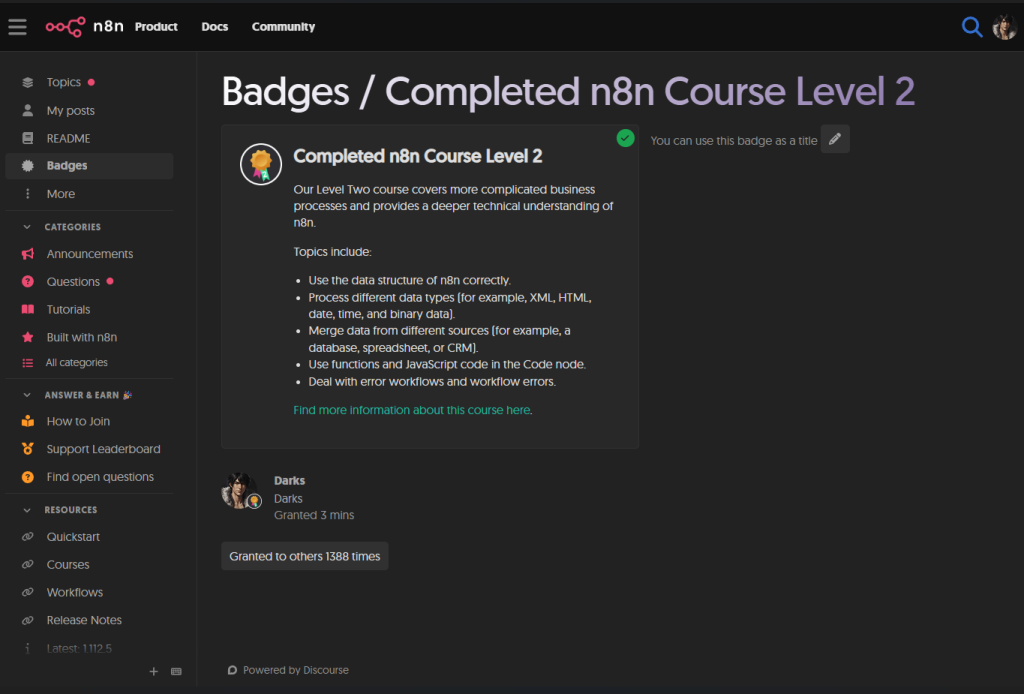Expand the More sidebar menu
The image size is (1024, 694).
click(x=60, y=194)
